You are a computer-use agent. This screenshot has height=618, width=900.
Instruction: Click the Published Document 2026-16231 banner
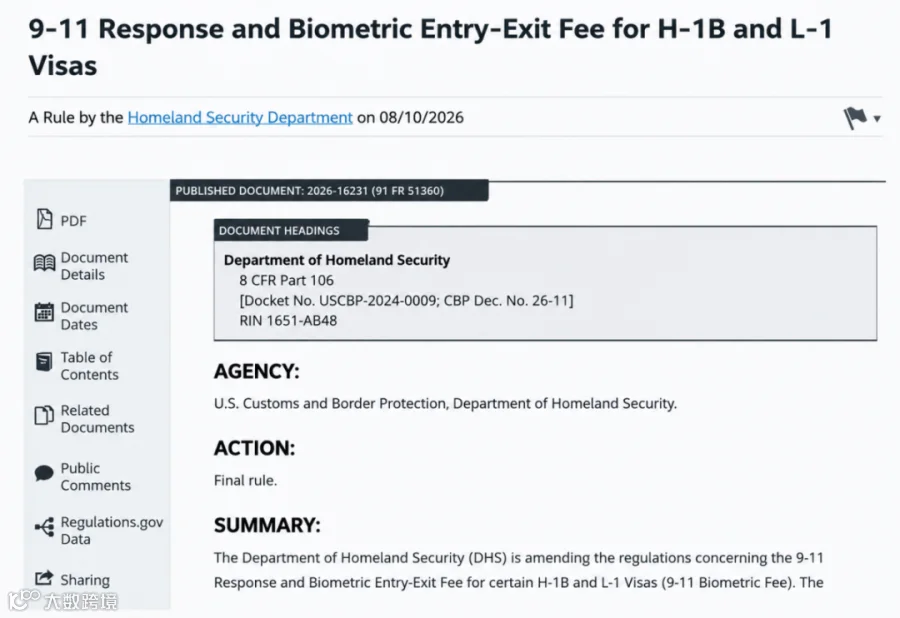click(329, 191)
